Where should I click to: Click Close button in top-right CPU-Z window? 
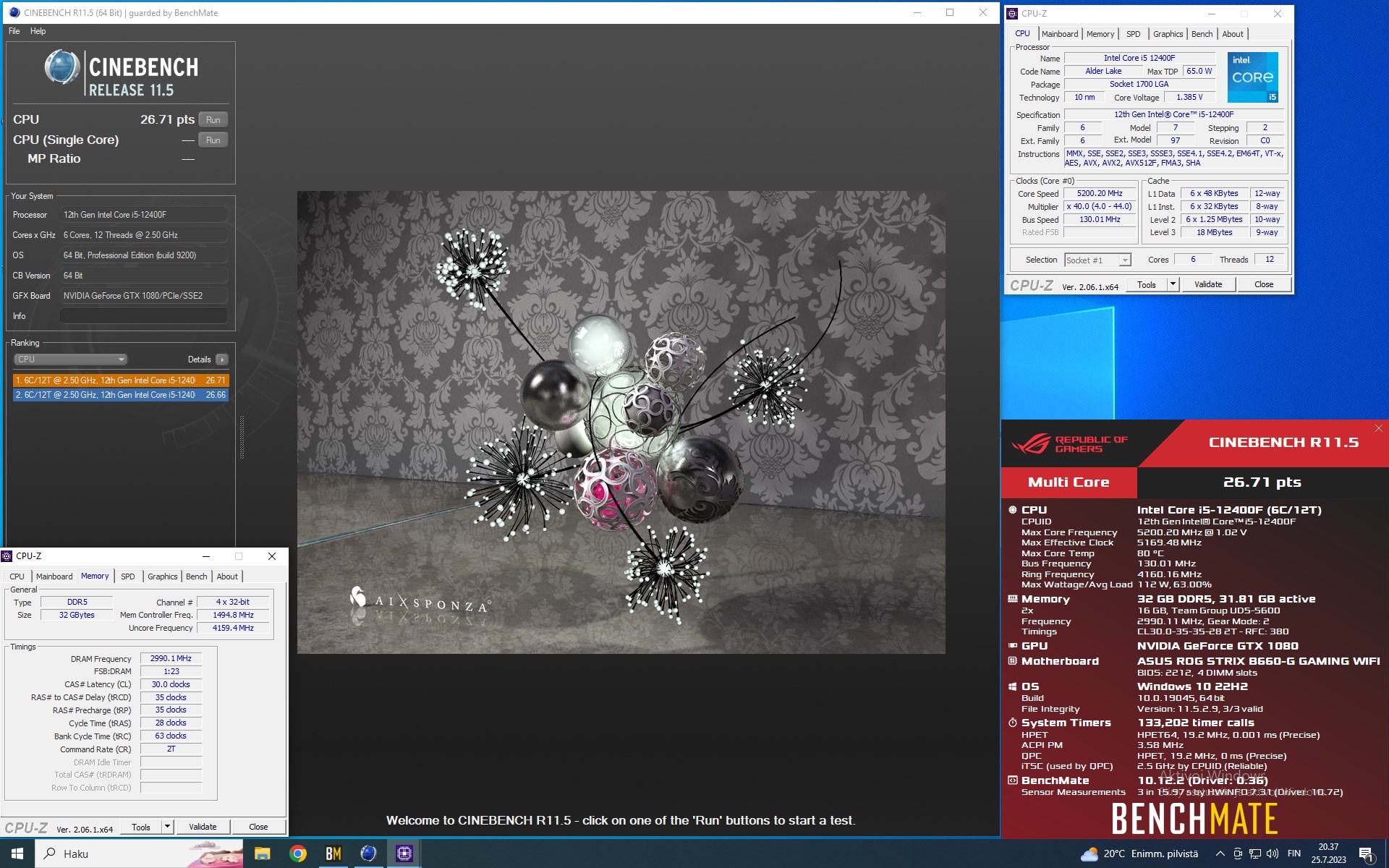click(1264, 284)
